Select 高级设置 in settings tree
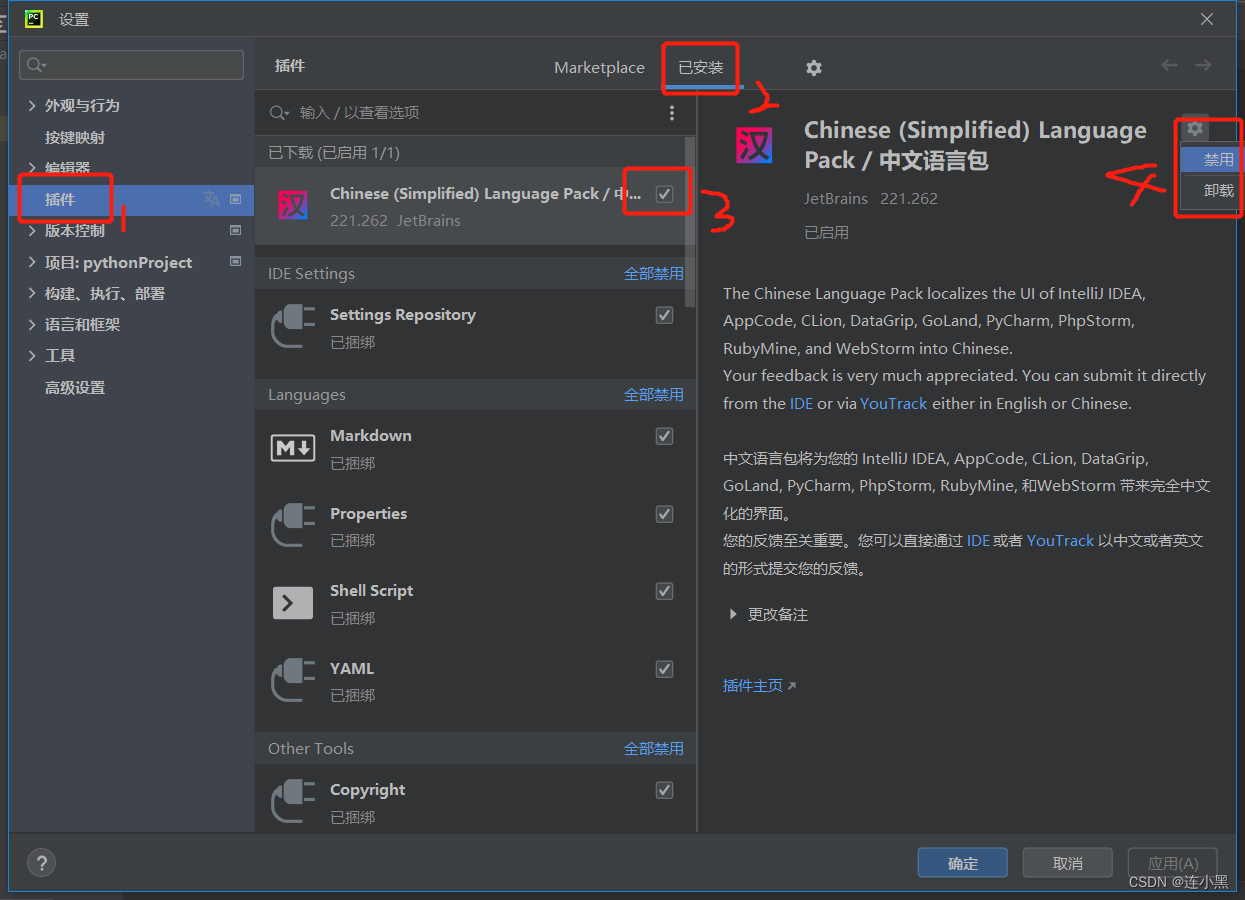Viewport: 1245px width, 900px height. 75,387
